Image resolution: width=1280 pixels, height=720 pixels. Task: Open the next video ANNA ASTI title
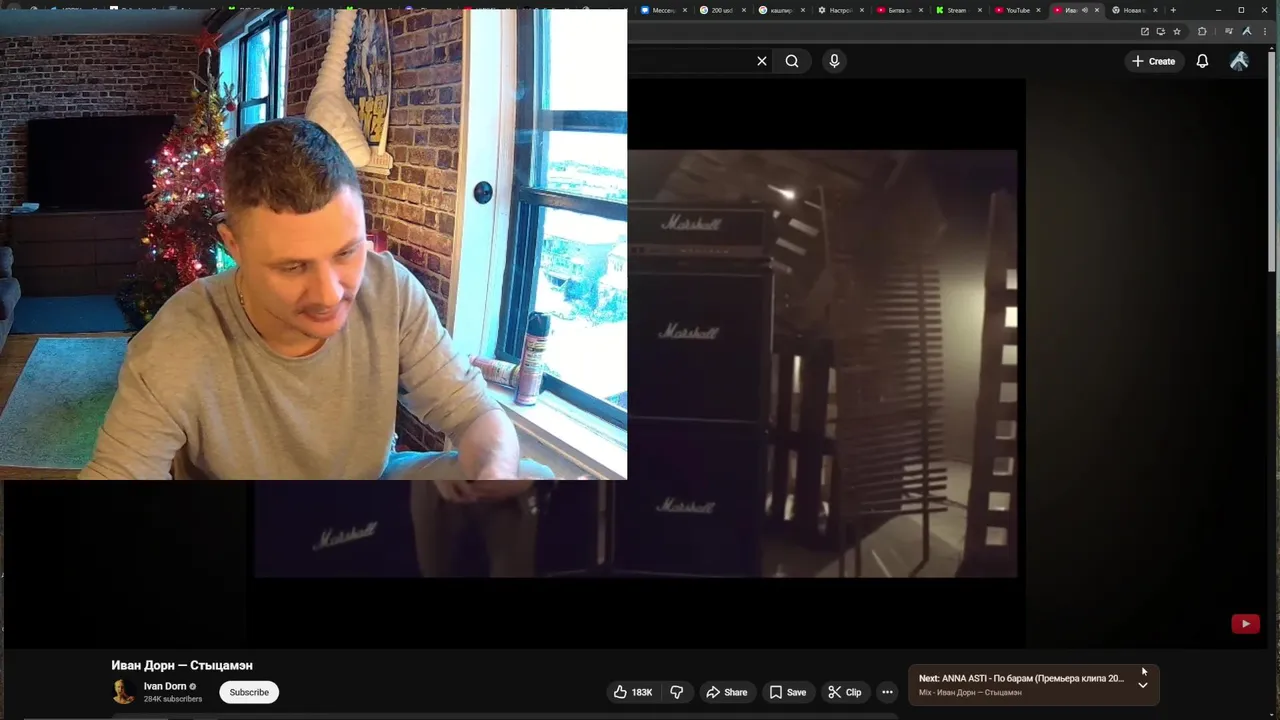tap(1021, 678)
